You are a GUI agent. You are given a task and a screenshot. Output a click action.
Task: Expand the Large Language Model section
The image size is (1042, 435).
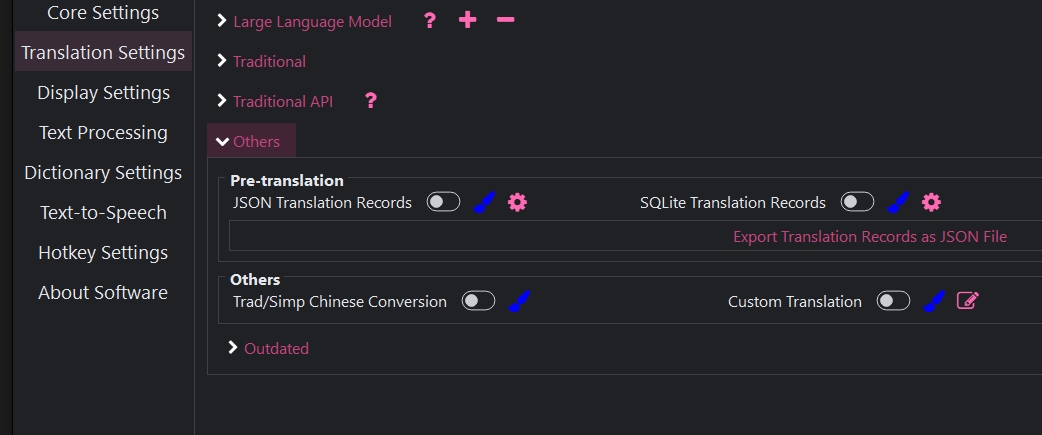point(312,21)
